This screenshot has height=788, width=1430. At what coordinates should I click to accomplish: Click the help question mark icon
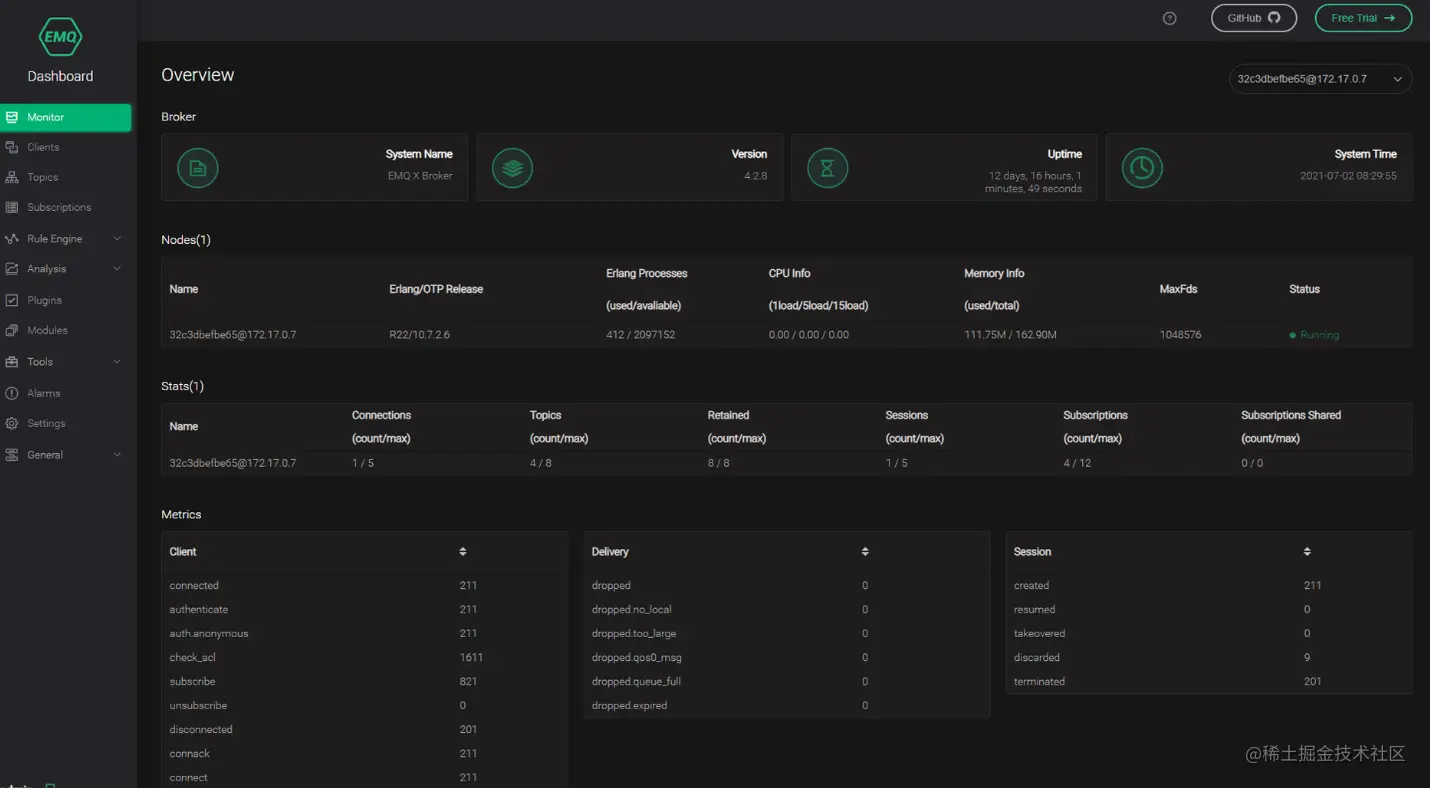[x=1170, y=18]
